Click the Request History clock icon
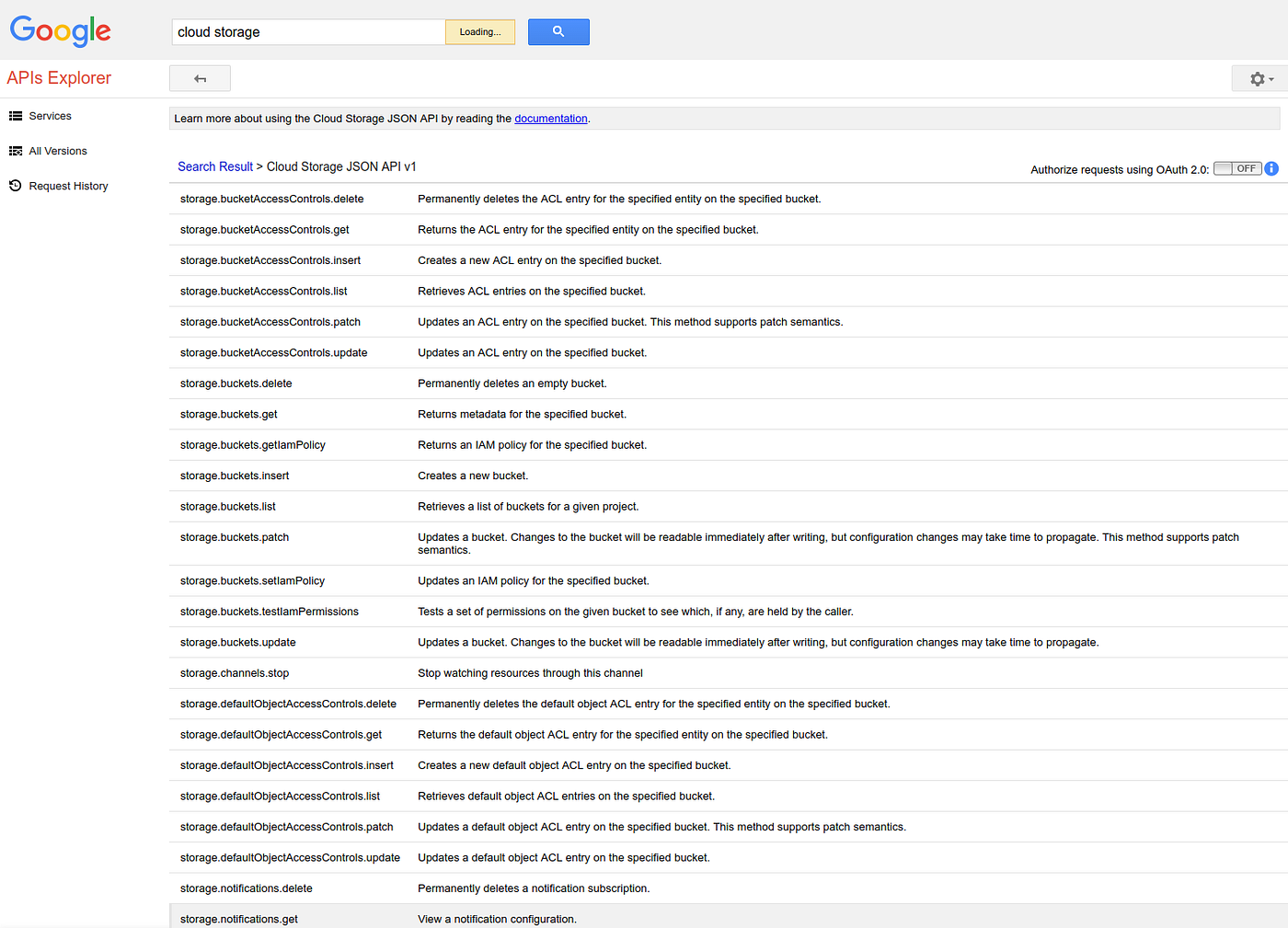The width and height of the screenshot is (1288, 928). (x=16, y=186)
